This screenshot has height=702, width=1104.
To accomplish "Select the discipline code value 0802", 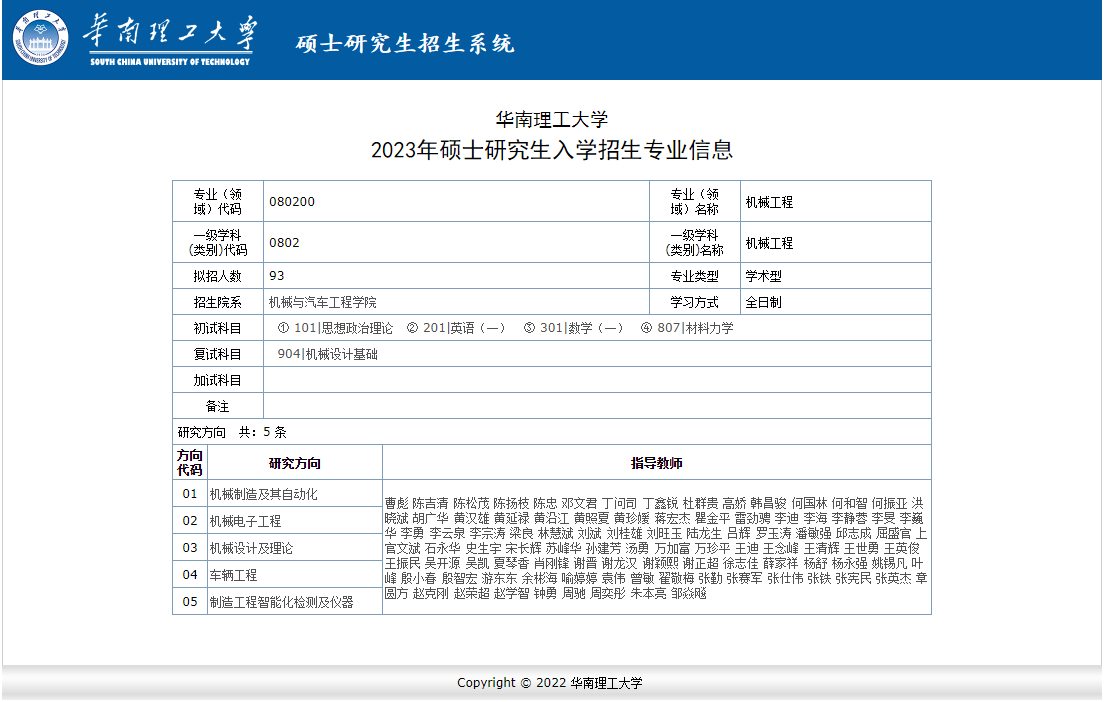I will (284, 243).
